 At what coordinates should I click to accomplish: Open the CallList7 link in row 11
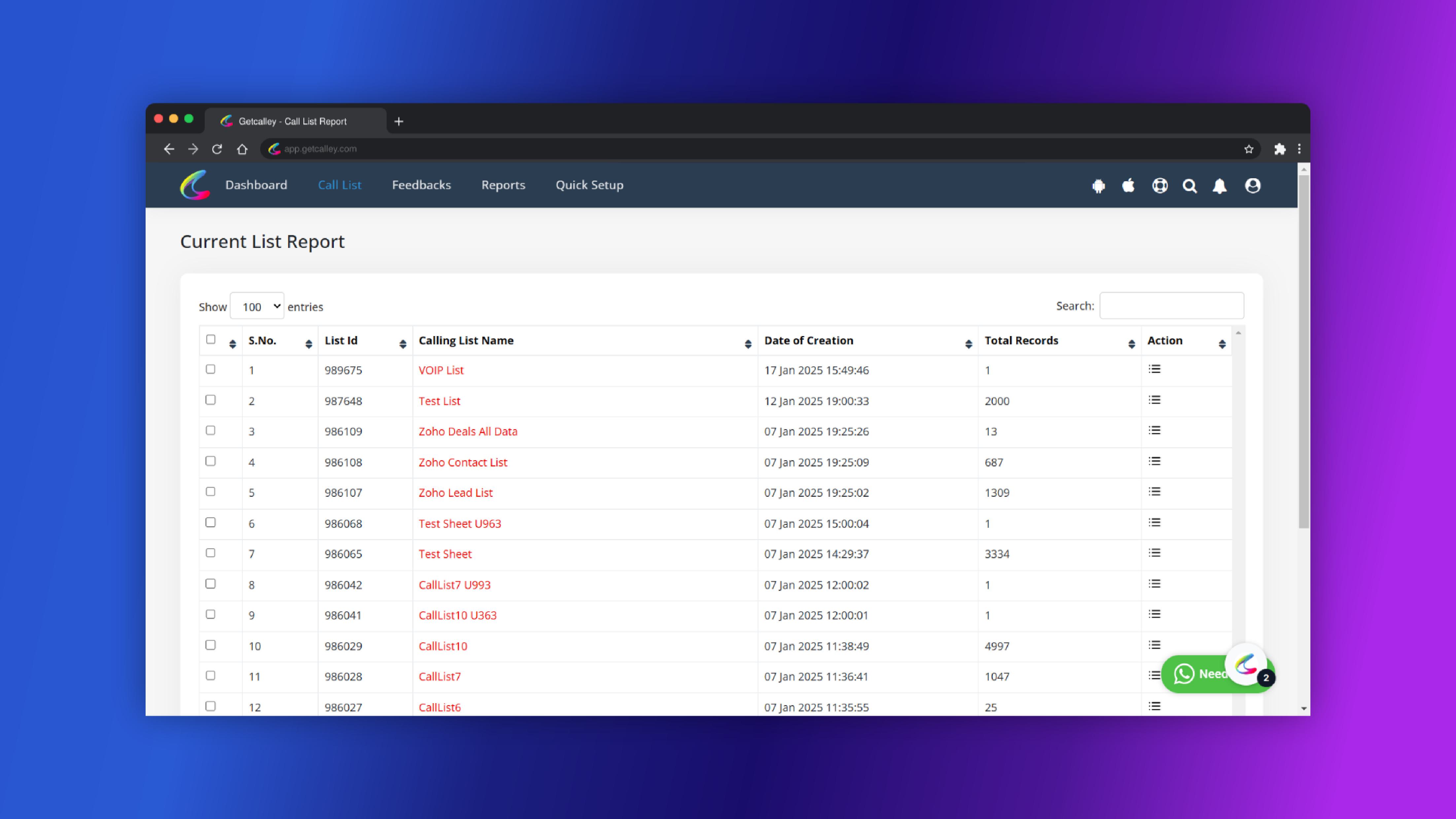click(439, 677)
